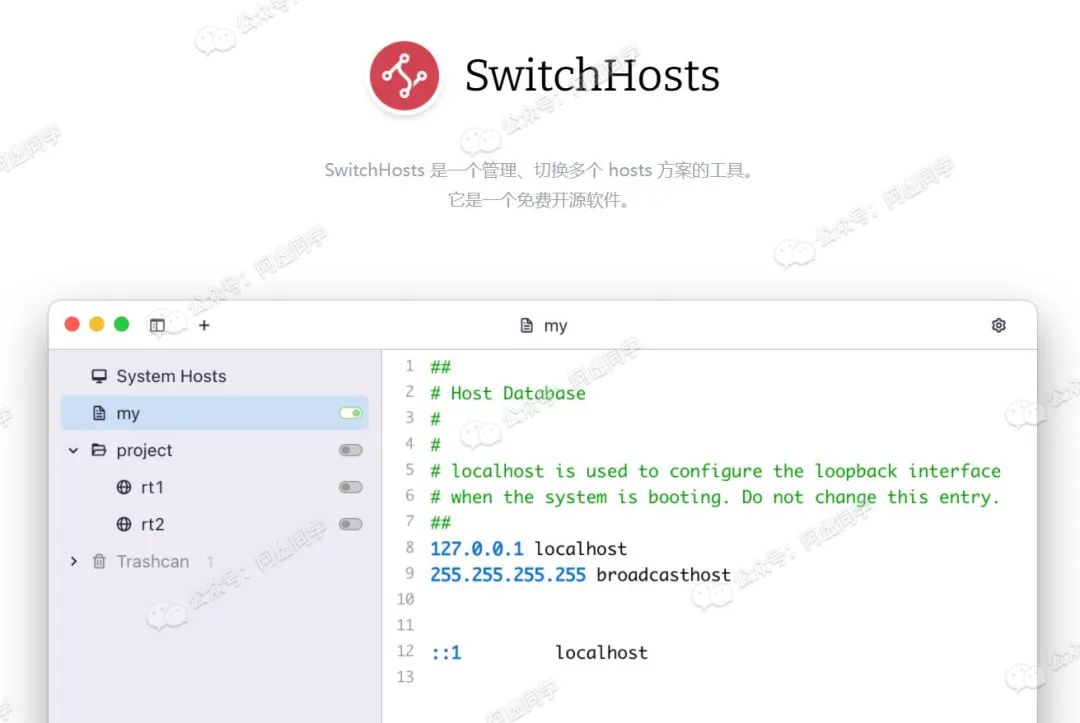Click line number 10 in the gutter

tap(405, 599)
